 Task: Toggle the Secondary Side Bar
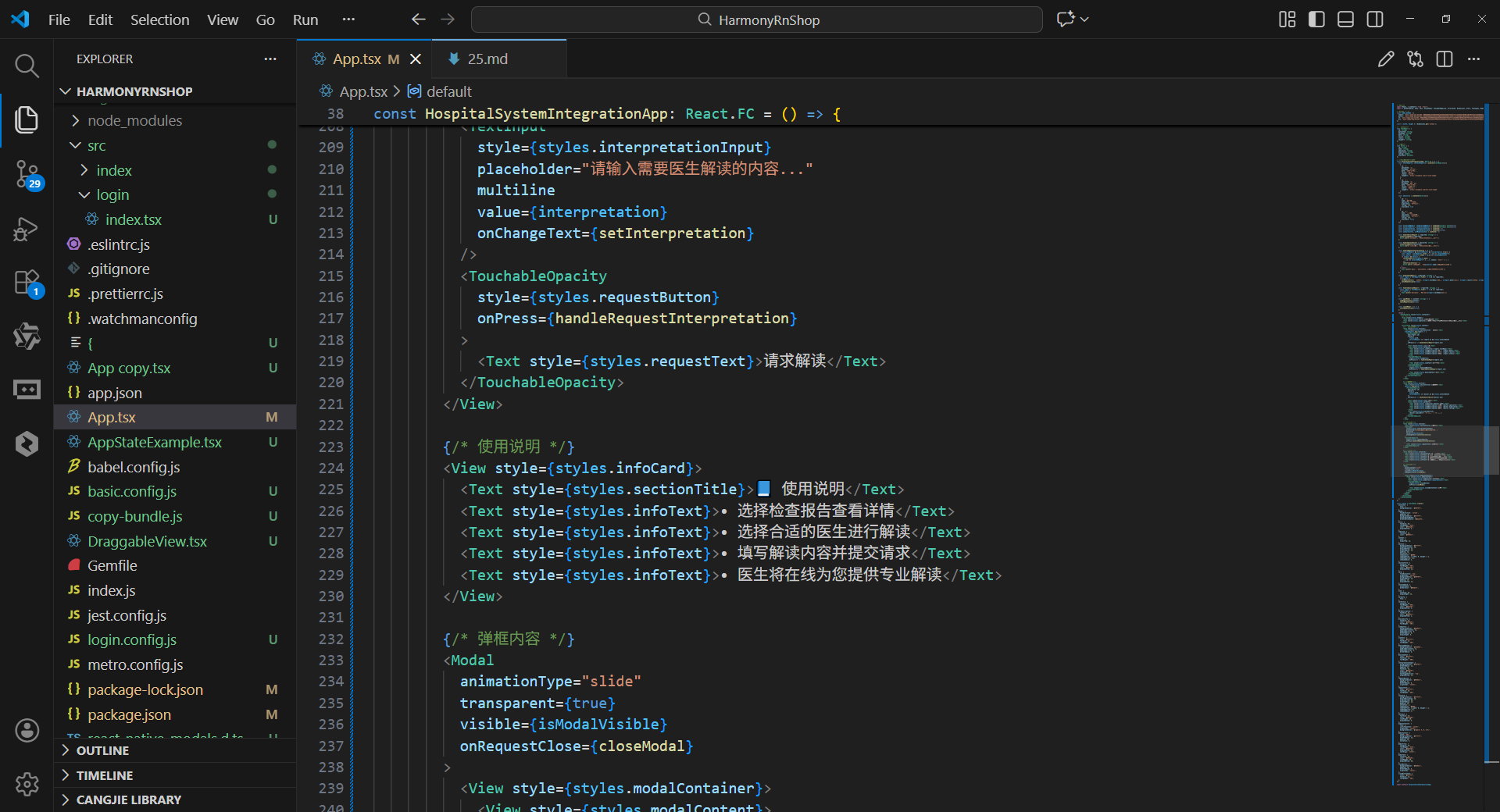[x=1375, y=20]
